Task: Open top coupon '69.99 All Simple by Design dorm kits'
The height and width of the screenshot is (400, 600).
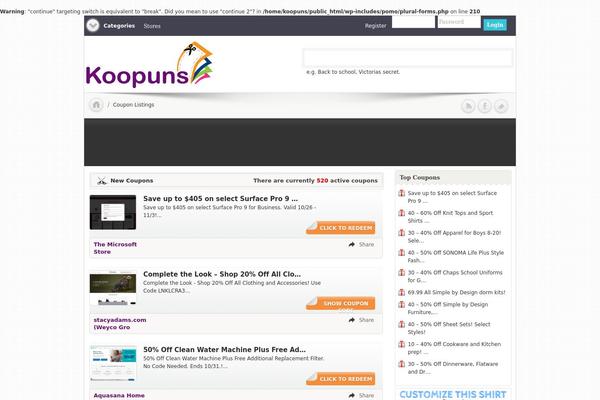Action: tap(457, 292)
